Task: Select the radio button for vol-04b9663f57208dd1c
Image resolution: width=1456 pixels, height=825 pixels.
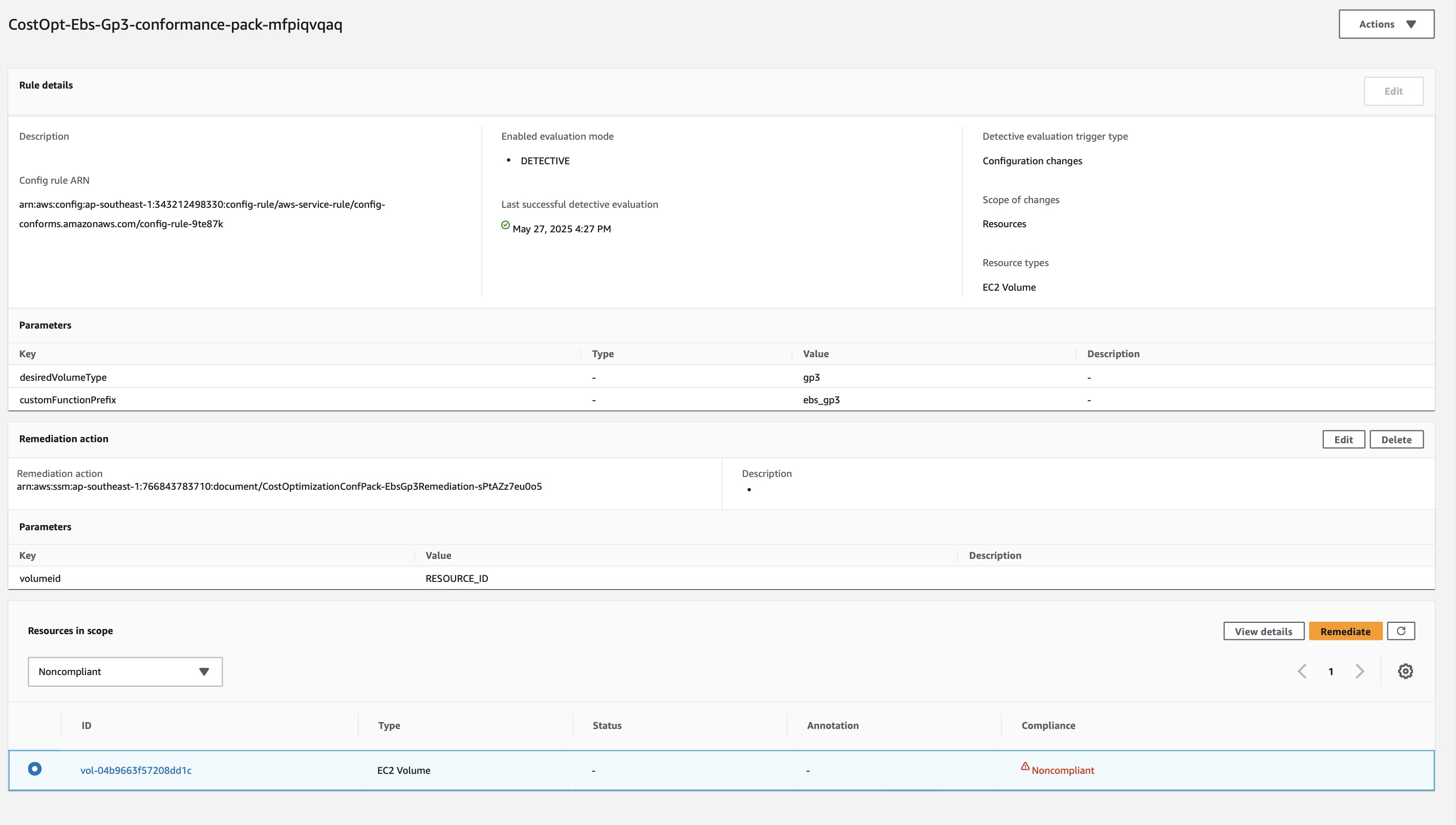Action: point(36,770)
